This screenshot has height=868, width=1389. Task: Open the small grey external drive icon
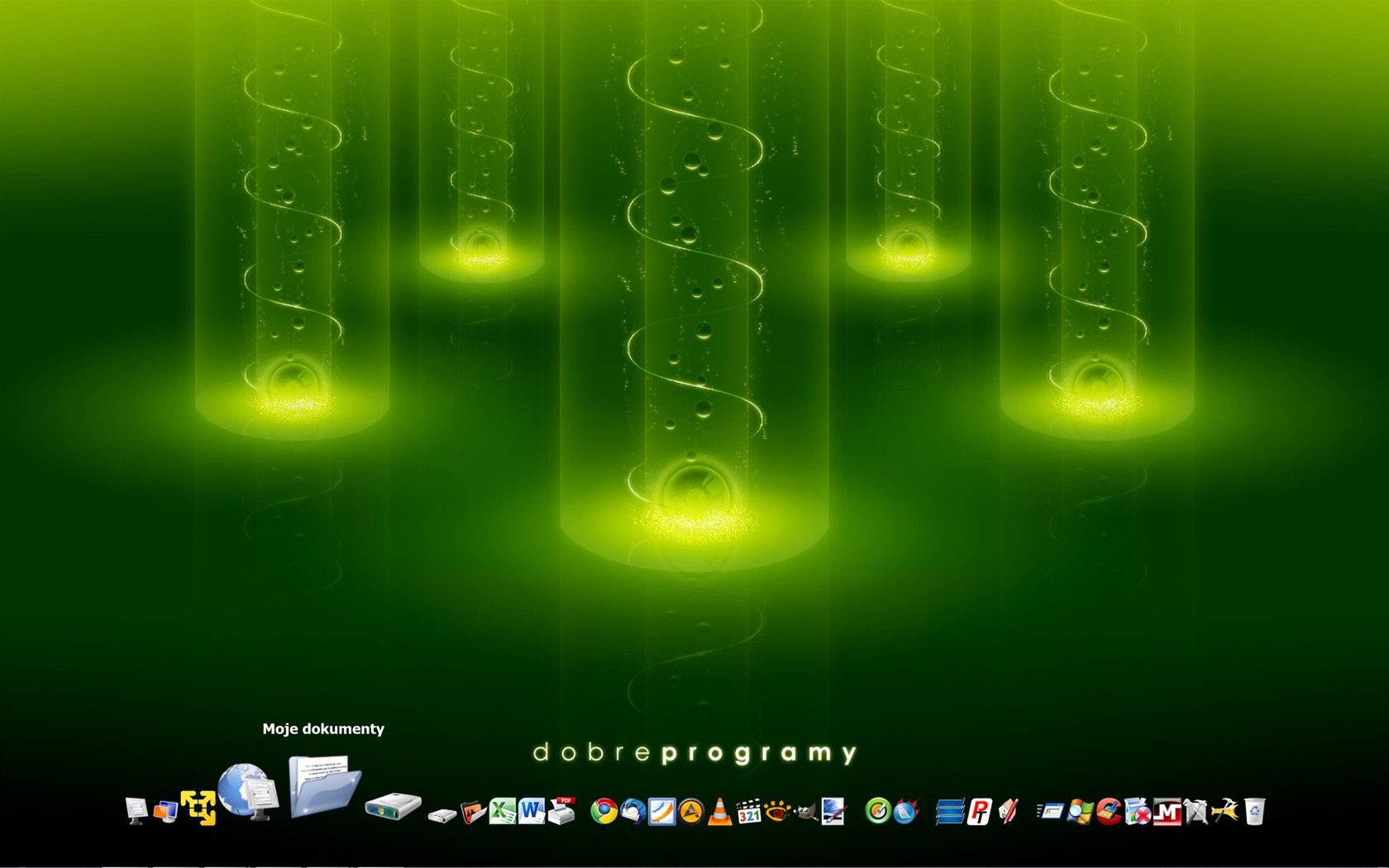click(442, 816)
